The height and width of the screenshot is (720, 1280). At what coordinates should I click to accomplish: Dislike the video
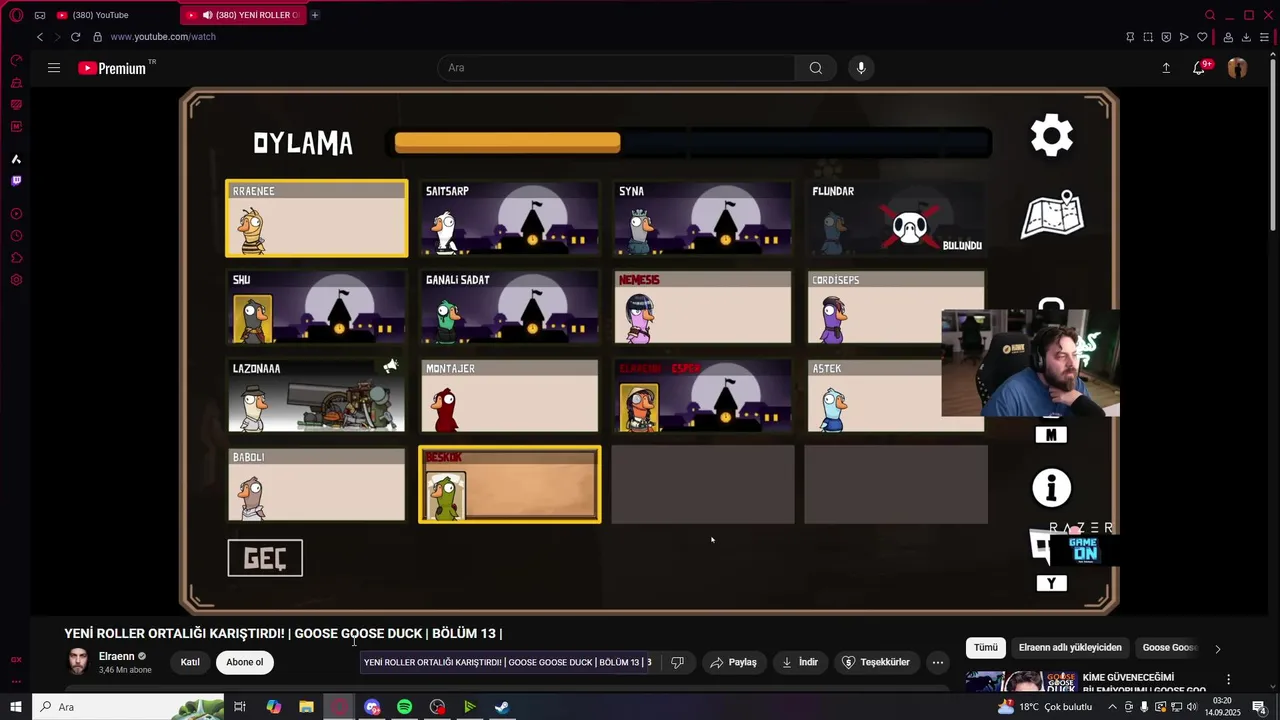tap(677, 662)
